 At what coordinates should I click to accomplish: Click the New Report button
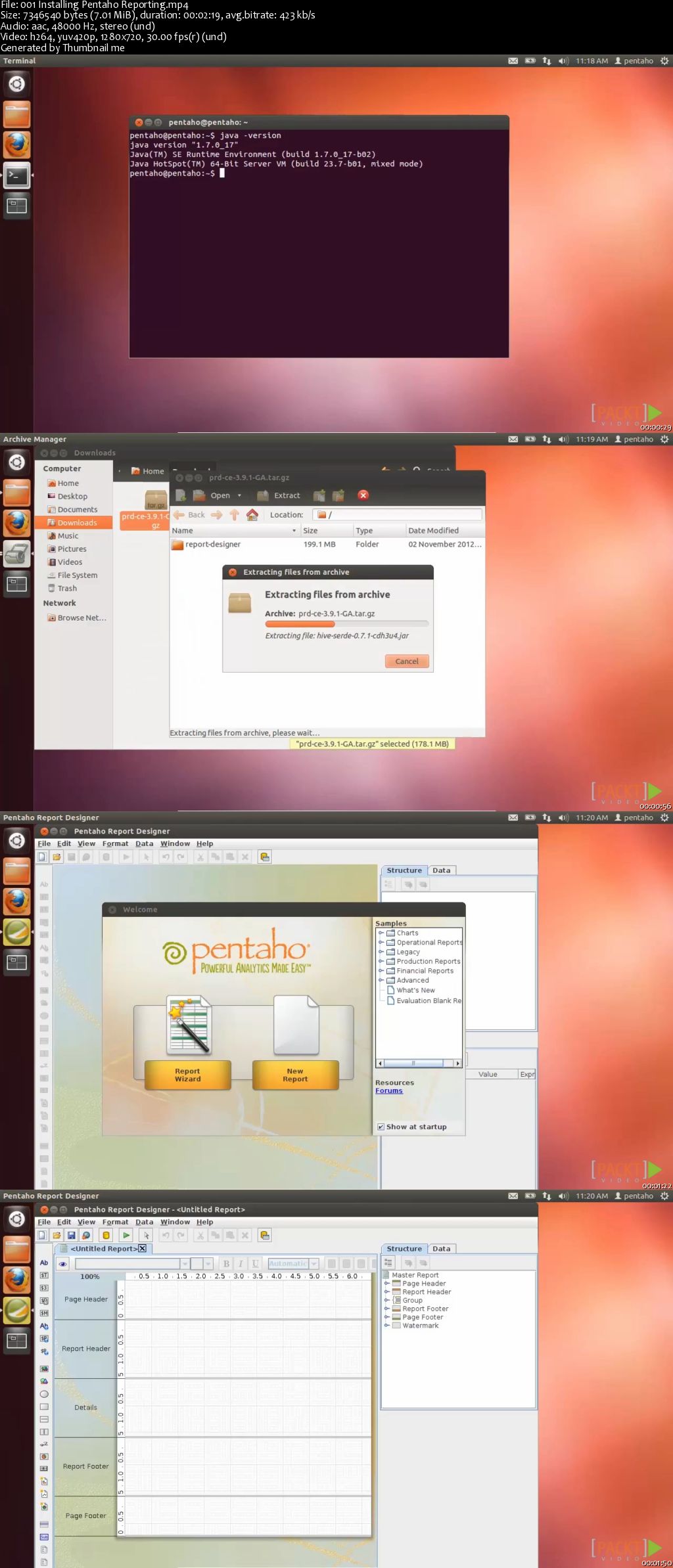tap(296, 1075)
